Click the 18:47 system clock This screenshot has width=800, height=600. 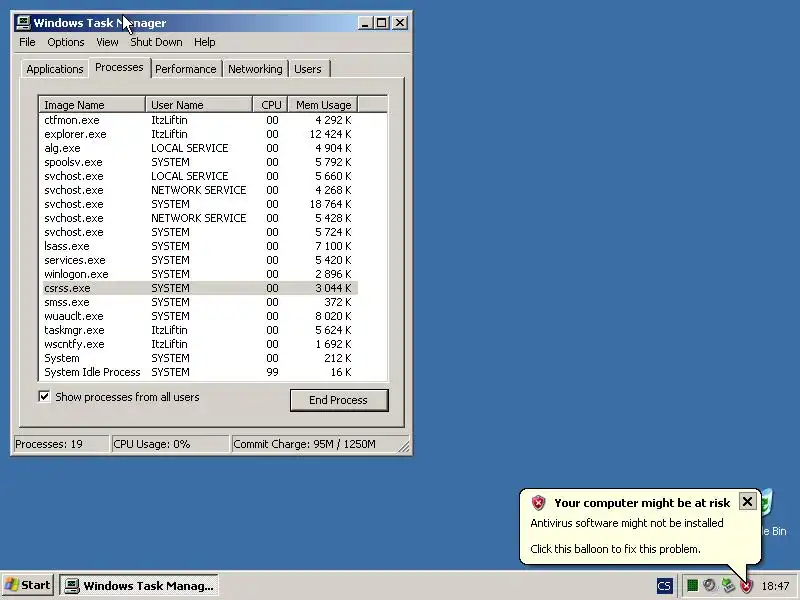[x=776, y=586]
